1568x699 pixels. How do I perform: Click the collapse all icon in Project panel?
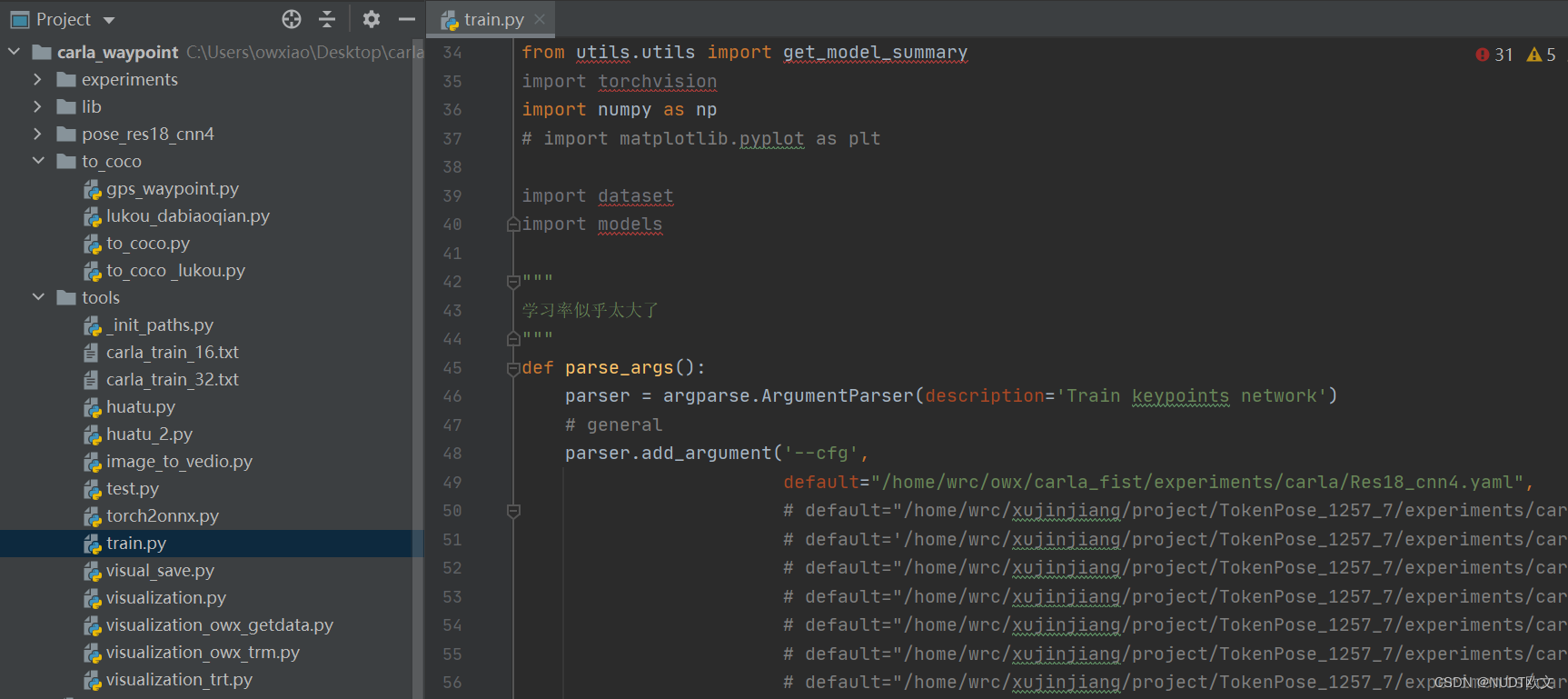coord(327,19)
